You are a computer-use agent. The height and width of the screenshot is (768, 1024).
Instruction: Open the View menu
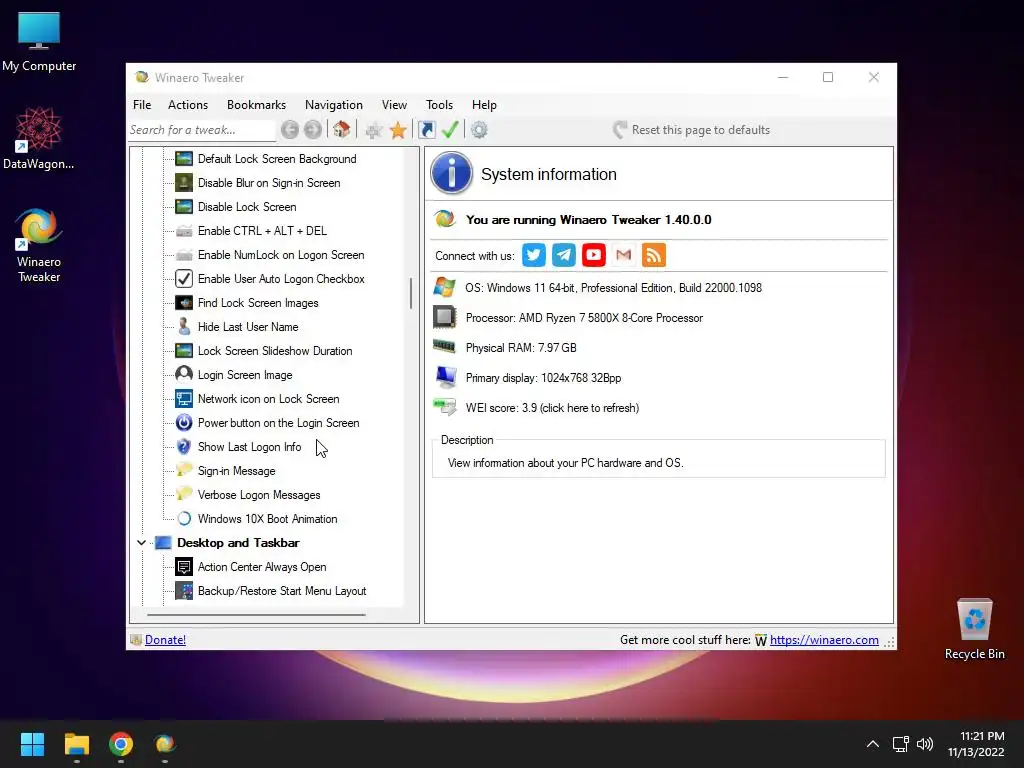coord(394,104)
